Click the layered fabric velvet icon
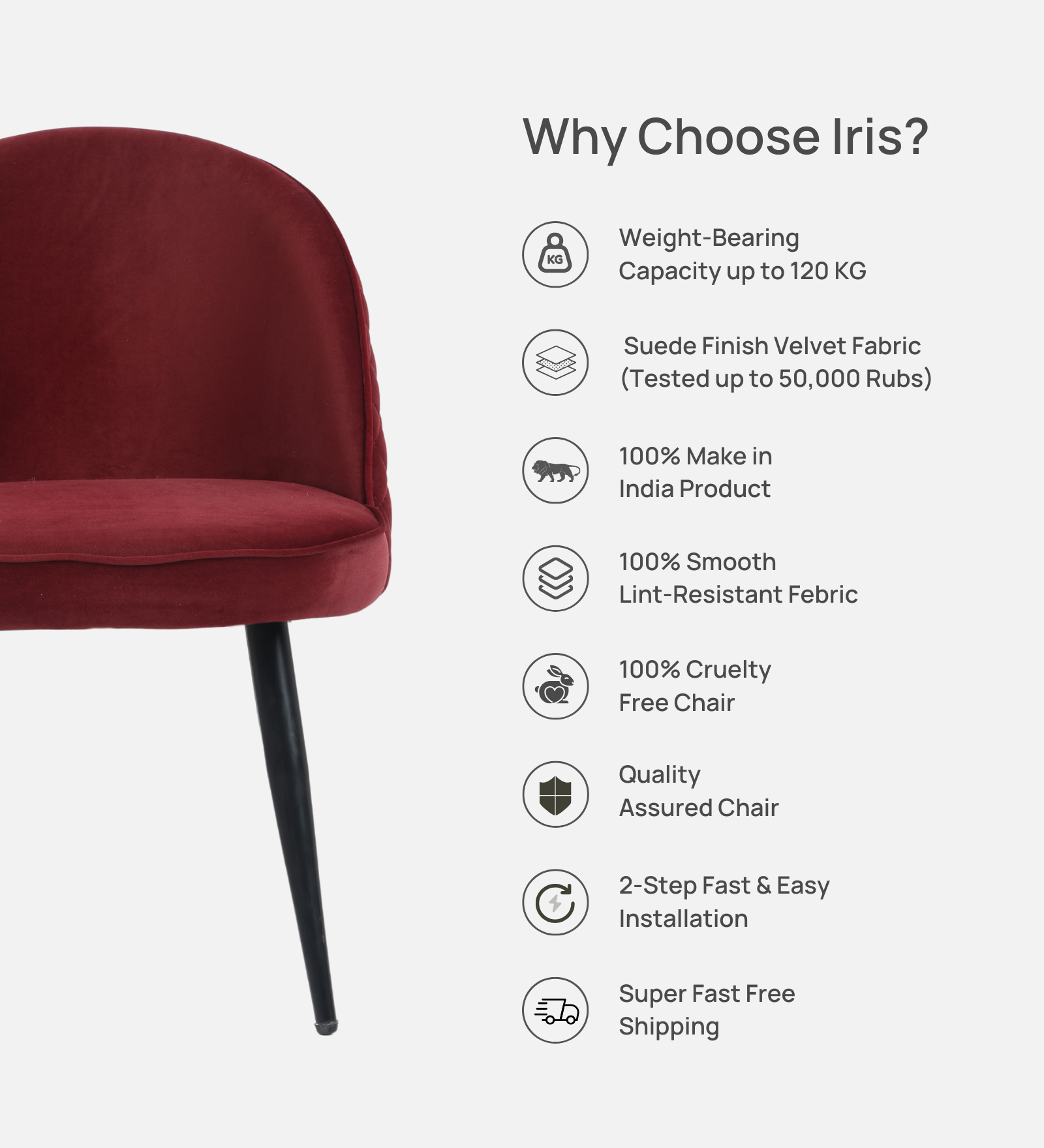 tap(555, 362)
